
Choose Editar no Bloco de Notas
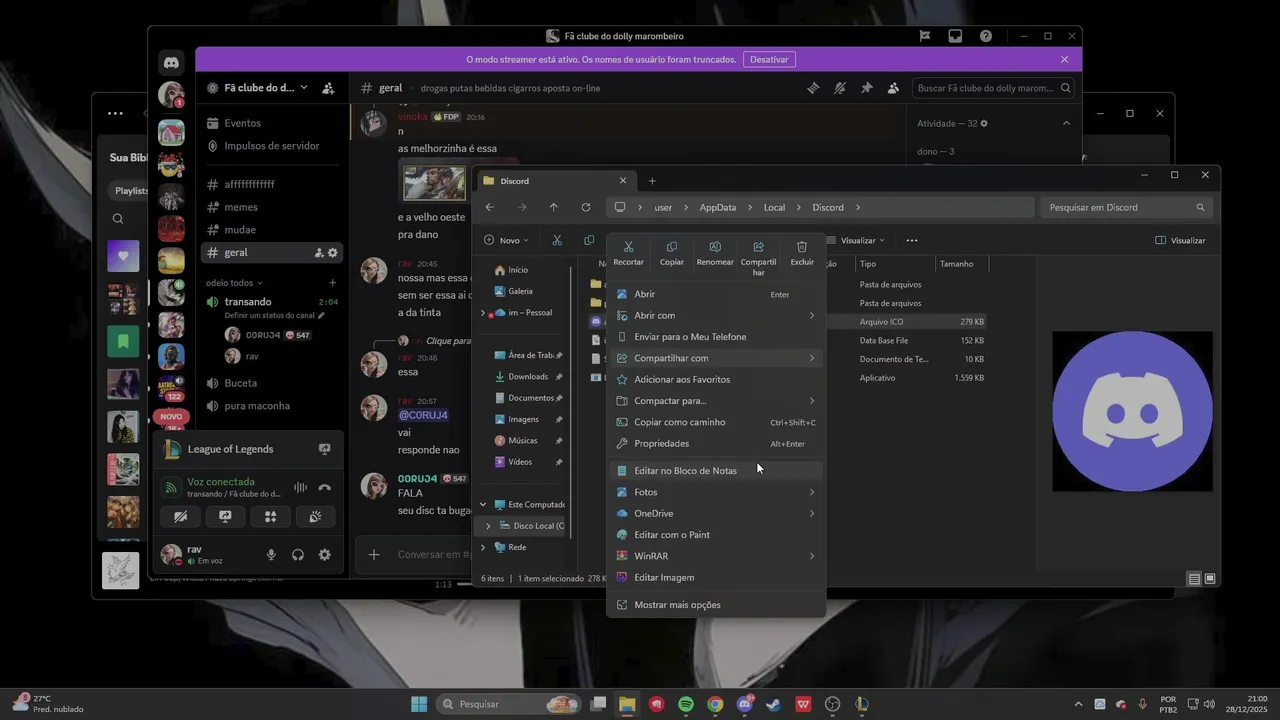coord(716,471)
